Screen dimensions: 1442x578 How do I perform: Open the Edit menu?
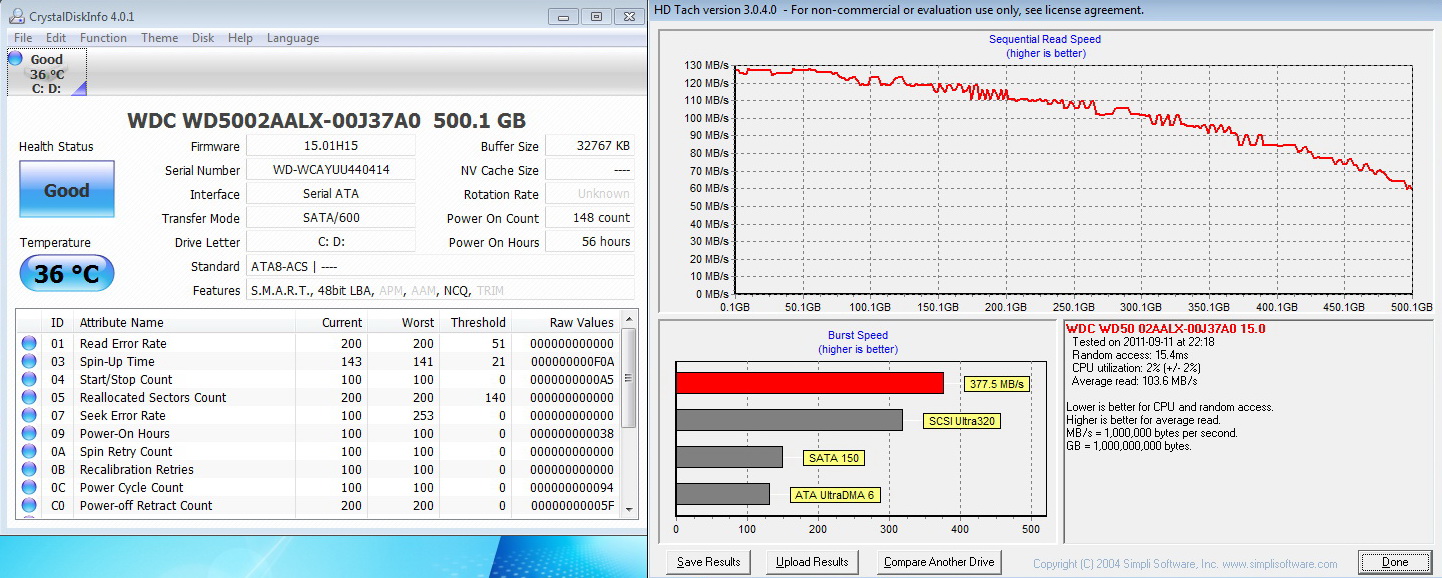pyautogui.click(x=56, y=38)
